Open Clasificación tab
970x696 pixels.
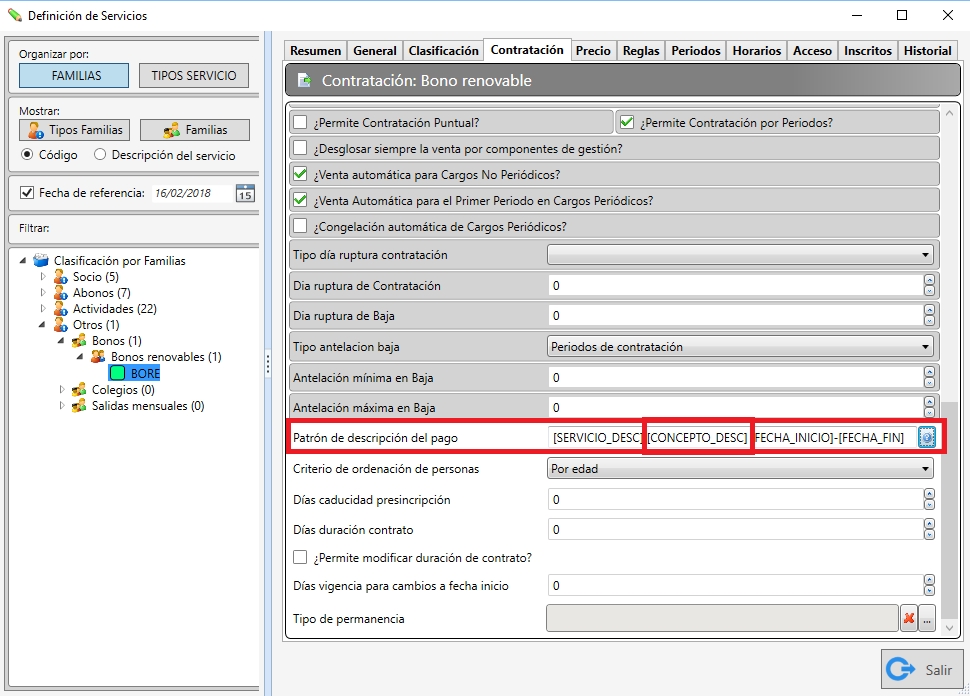click(x=443, y=51)
